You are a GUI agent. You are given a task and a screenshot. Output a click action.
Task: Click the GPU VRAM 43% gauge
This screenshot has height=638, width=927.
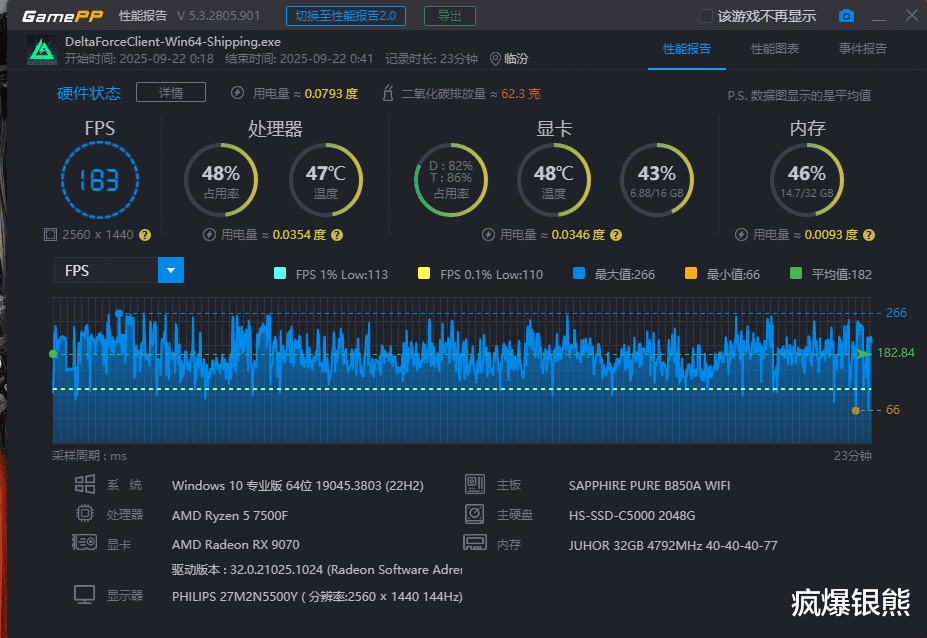pyautogui.click(x=657, y=180)
